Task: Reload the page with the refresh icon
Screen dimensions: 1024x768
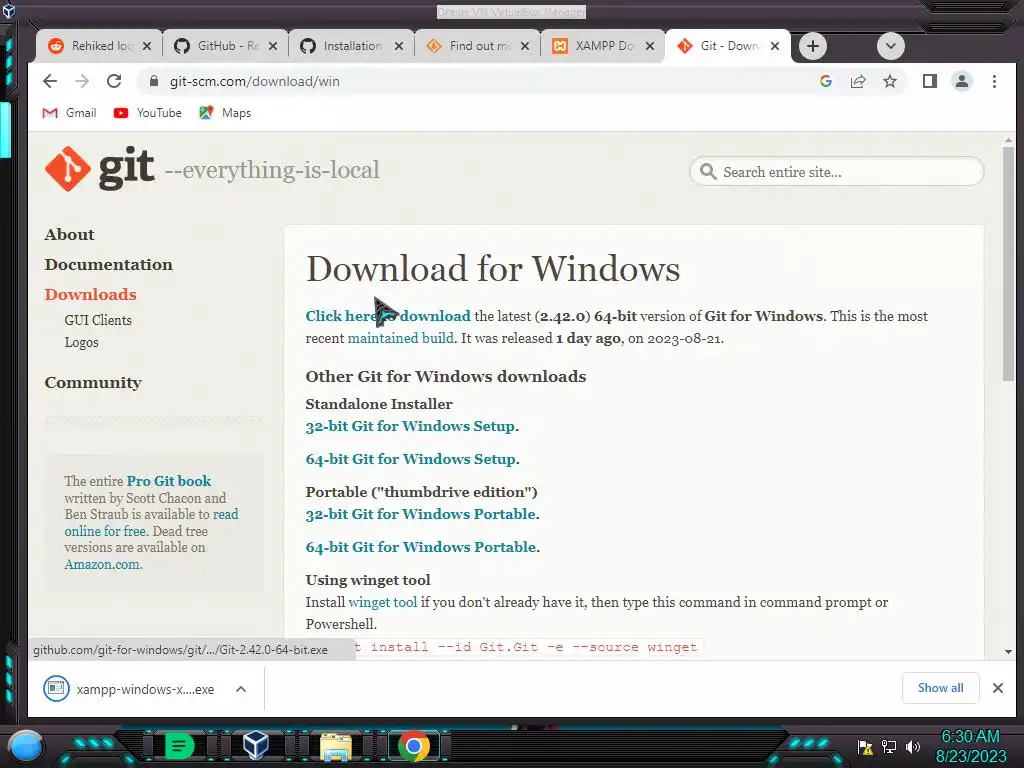Action: tap(114, 81)
